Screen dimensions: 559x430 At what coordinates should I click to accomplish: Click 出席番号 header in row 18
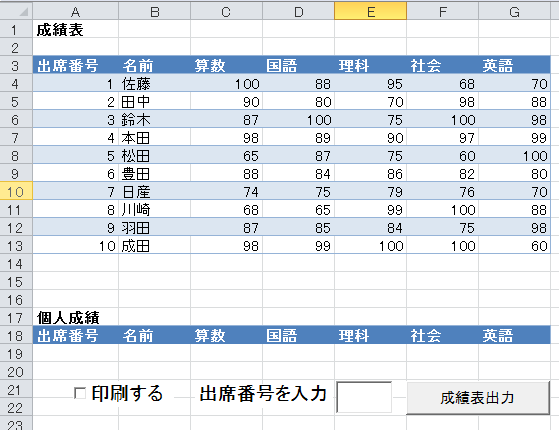pyautogui.click(x=75, y=335)
